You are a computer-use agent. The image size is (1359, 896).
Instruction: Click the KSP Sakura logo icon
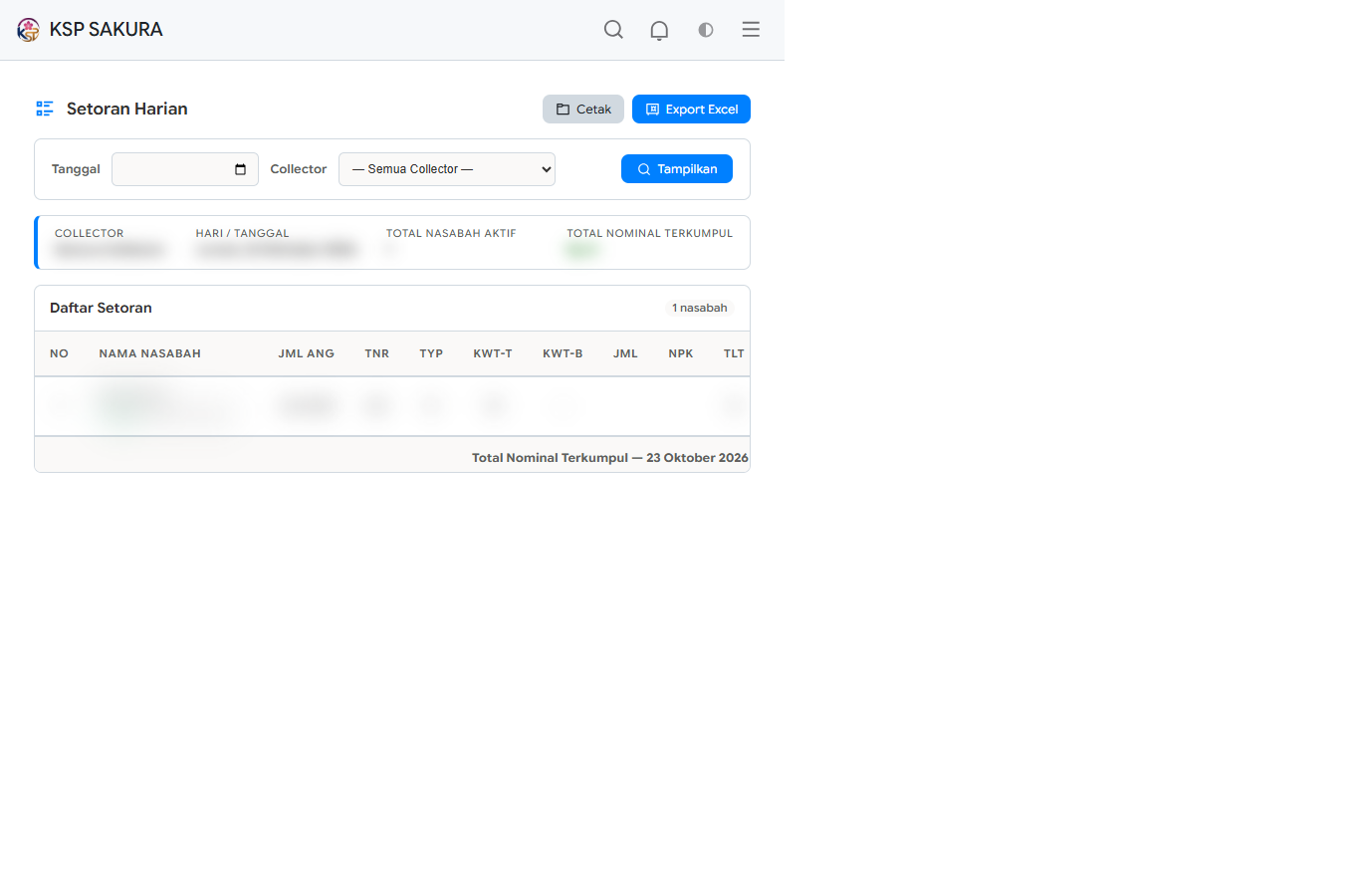click(28, 30)
